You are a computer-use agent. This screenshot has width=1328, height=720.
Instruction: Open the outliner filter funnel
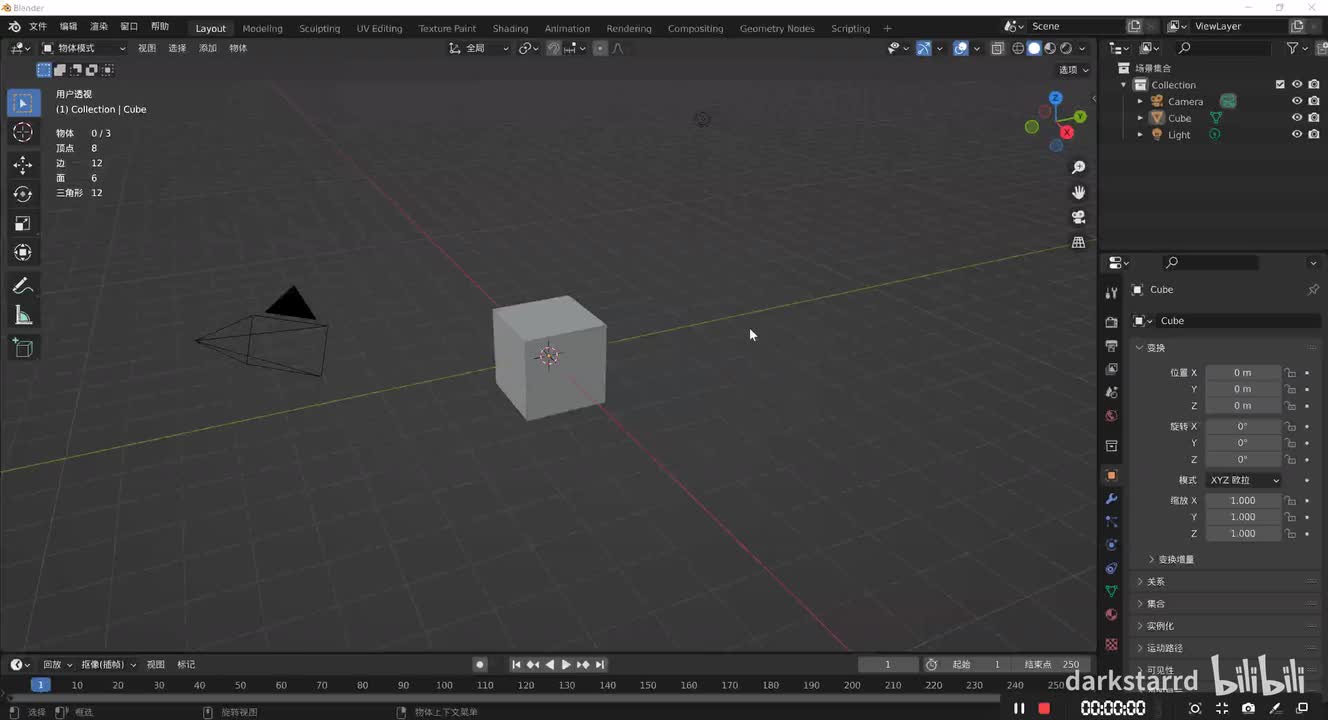click(x=1292, y=48)
